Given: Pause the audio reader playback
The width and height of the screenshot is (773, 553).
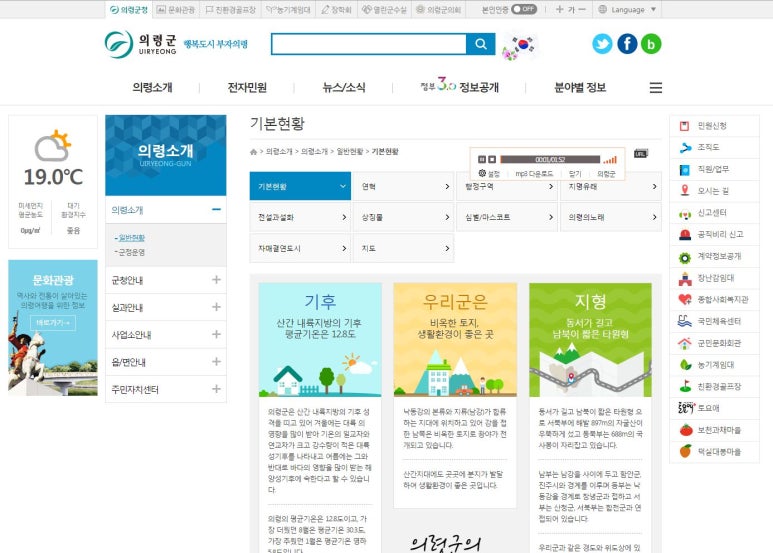Looking at the screenshot, I should pyautogui.click(x=482, y=160).
